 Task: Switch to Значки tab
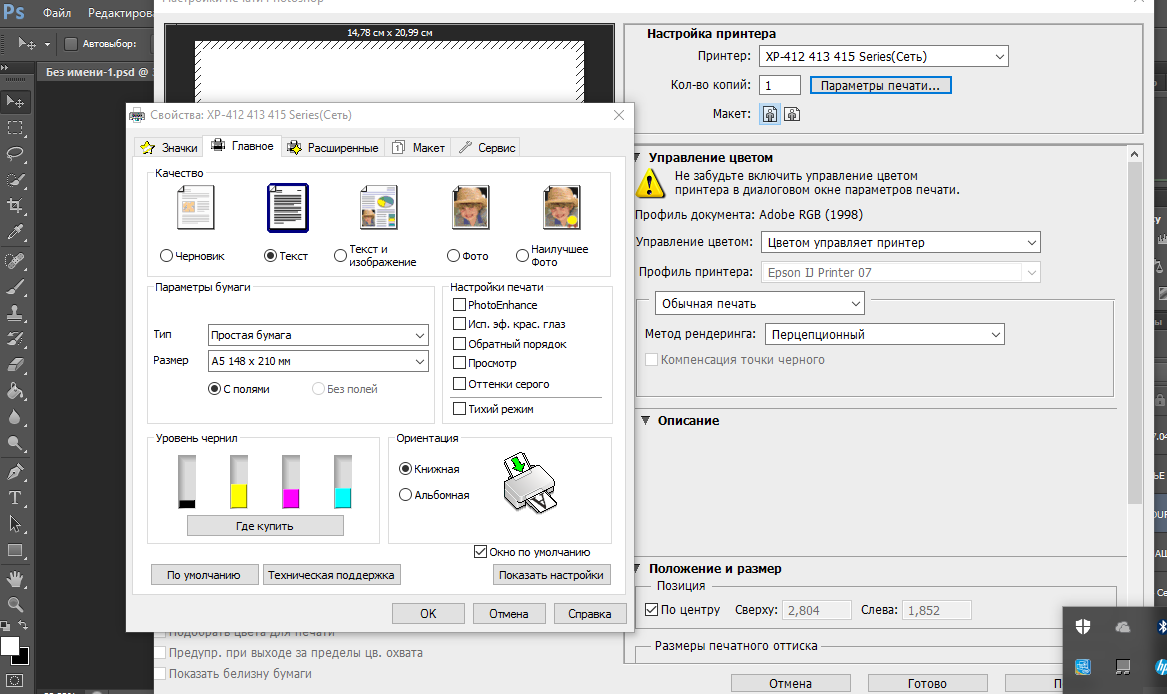coord(169,147)
